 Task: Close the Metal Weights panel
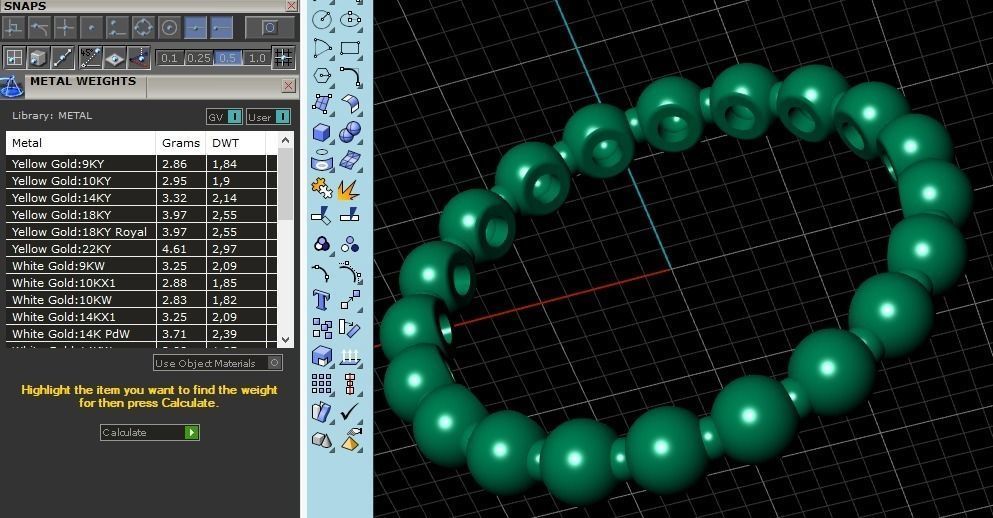[288, 85]
